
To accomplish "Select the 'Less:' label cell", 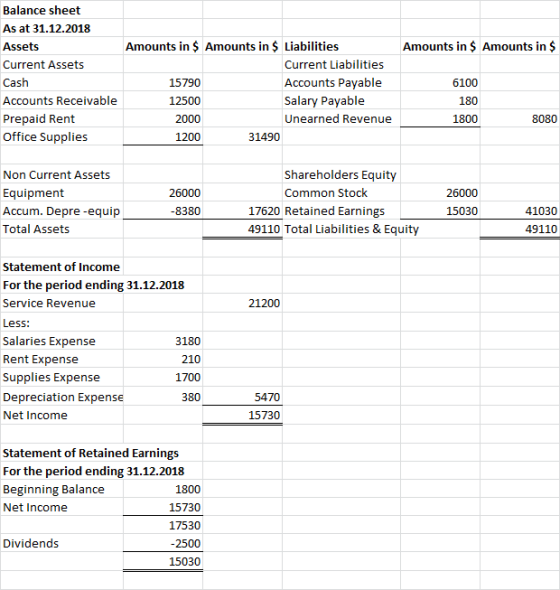I will point(16,323).
